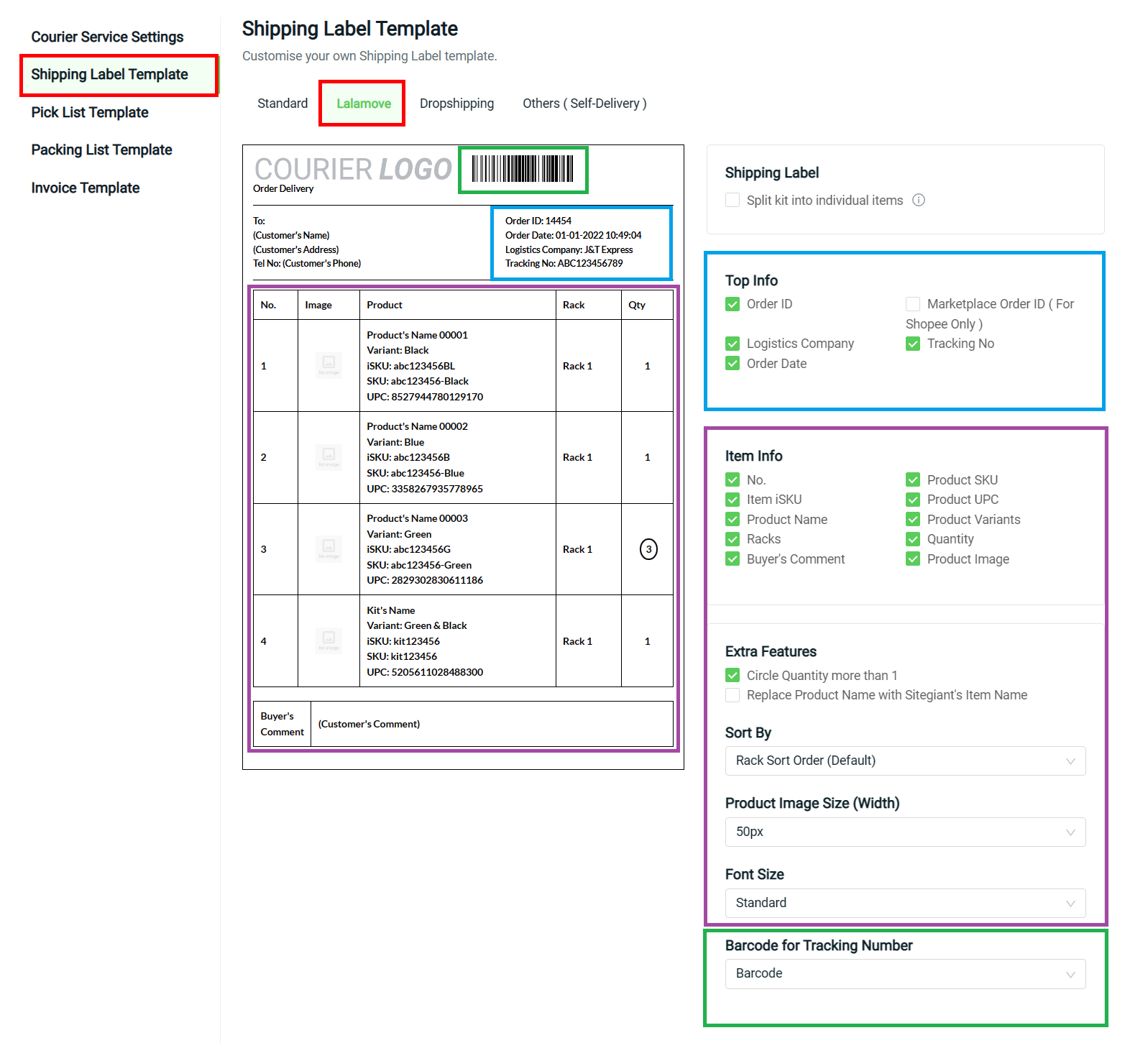Click the circled quantity 3 badge
This screenshot has width=1148, height=1061.
click(648, 549)
